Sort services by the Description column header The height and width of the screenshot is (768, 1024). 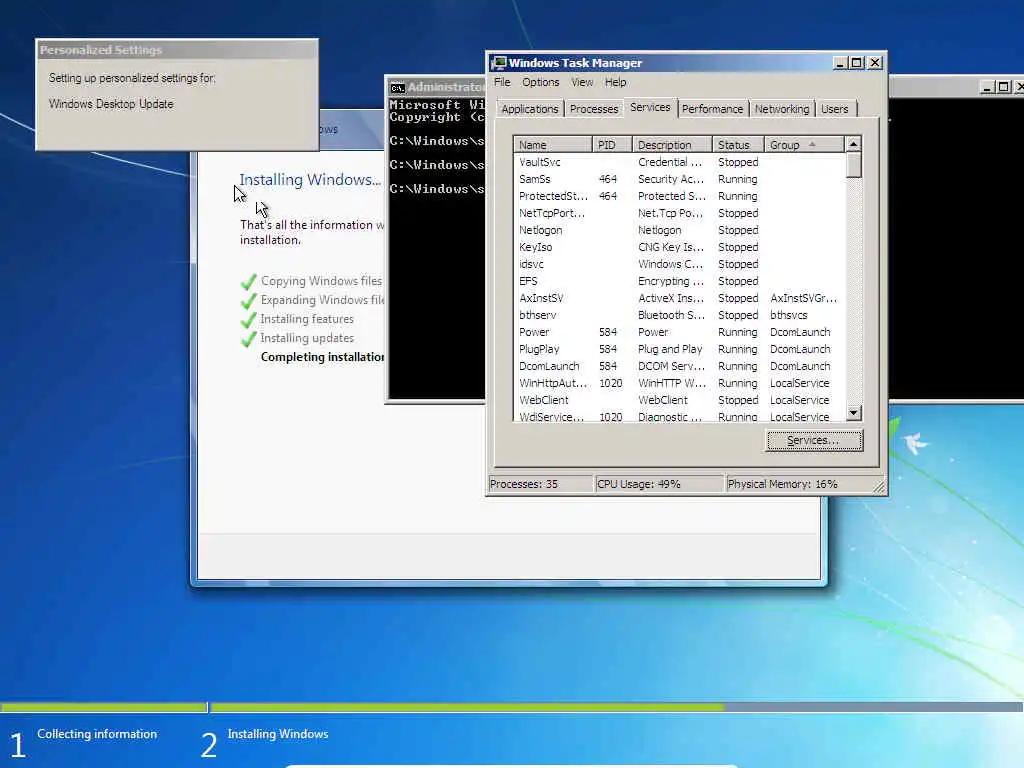[x=672, y=145]
